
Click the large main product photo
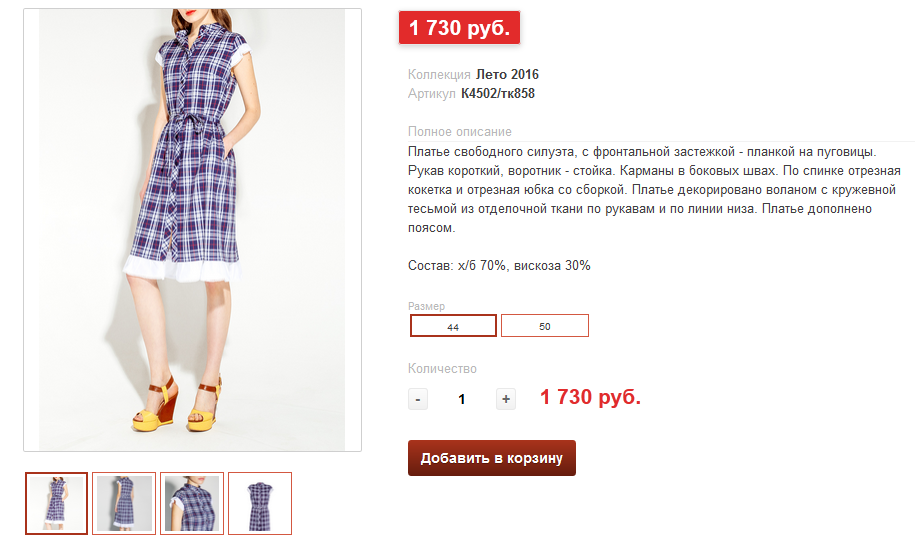click(x=193, y=230)
